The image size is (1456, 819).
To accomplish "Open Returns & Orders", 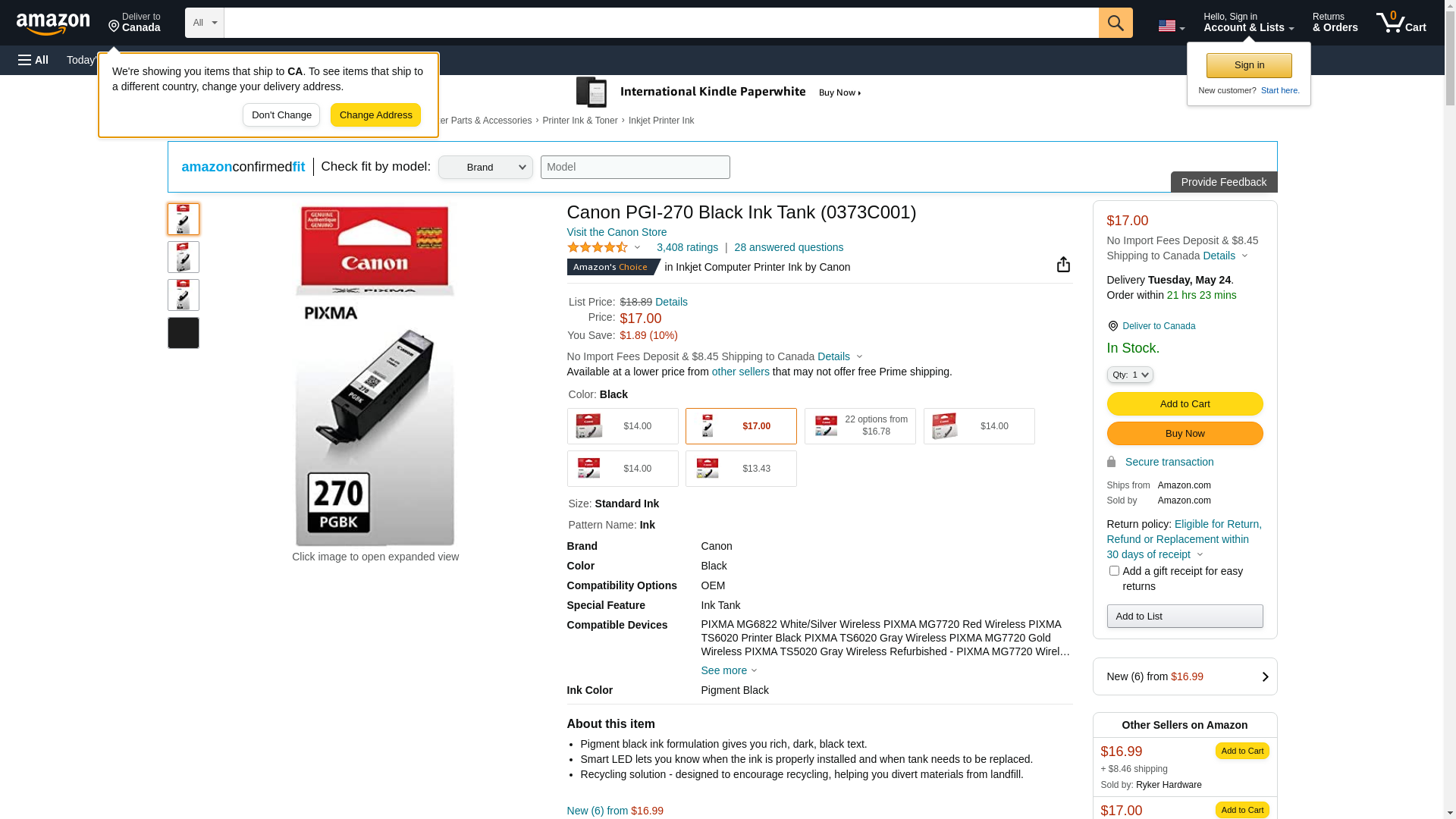I will pos(1335,23).
